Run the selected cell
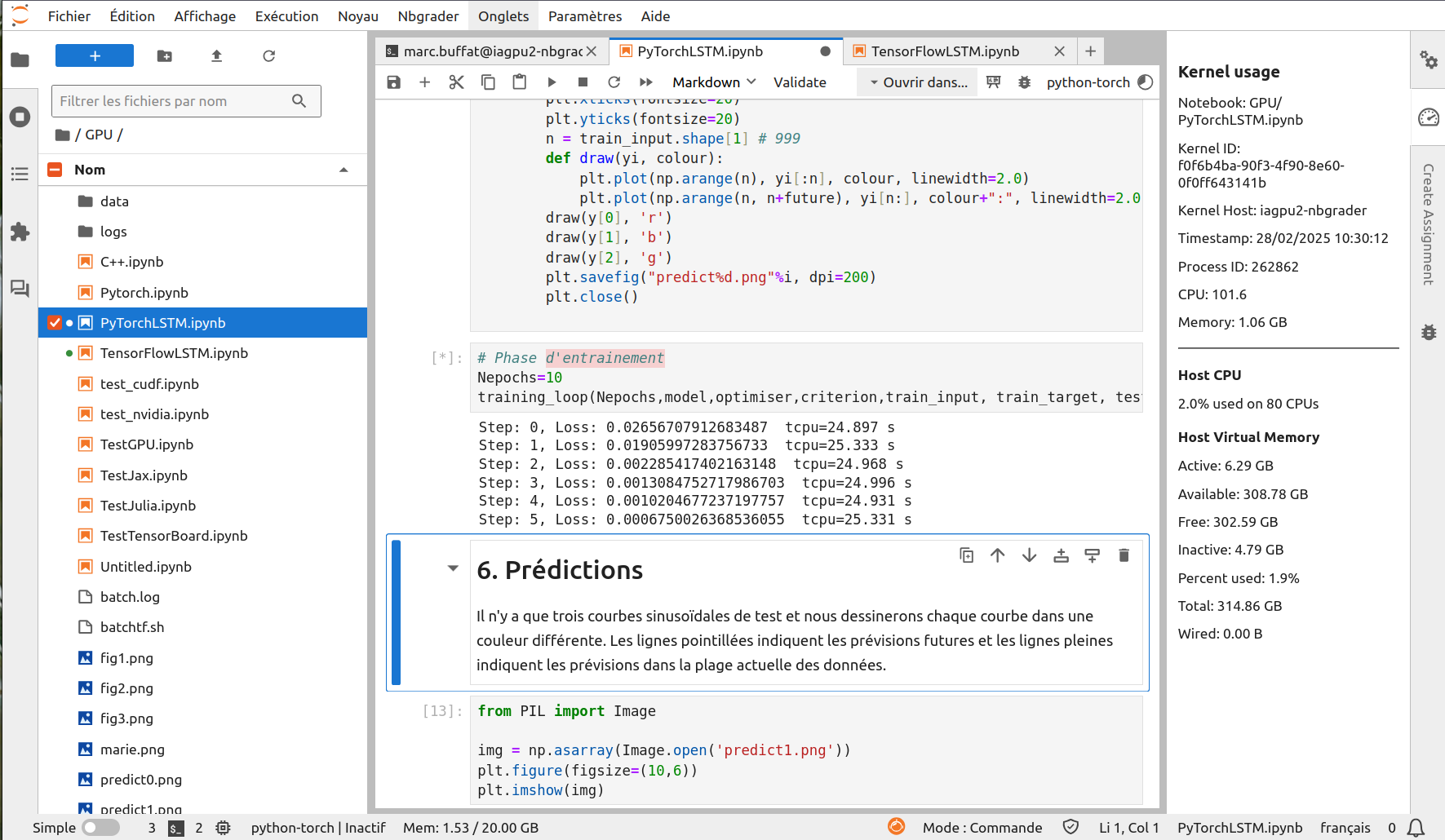This screenshot has height=840, width=1445. pos(552,82)
